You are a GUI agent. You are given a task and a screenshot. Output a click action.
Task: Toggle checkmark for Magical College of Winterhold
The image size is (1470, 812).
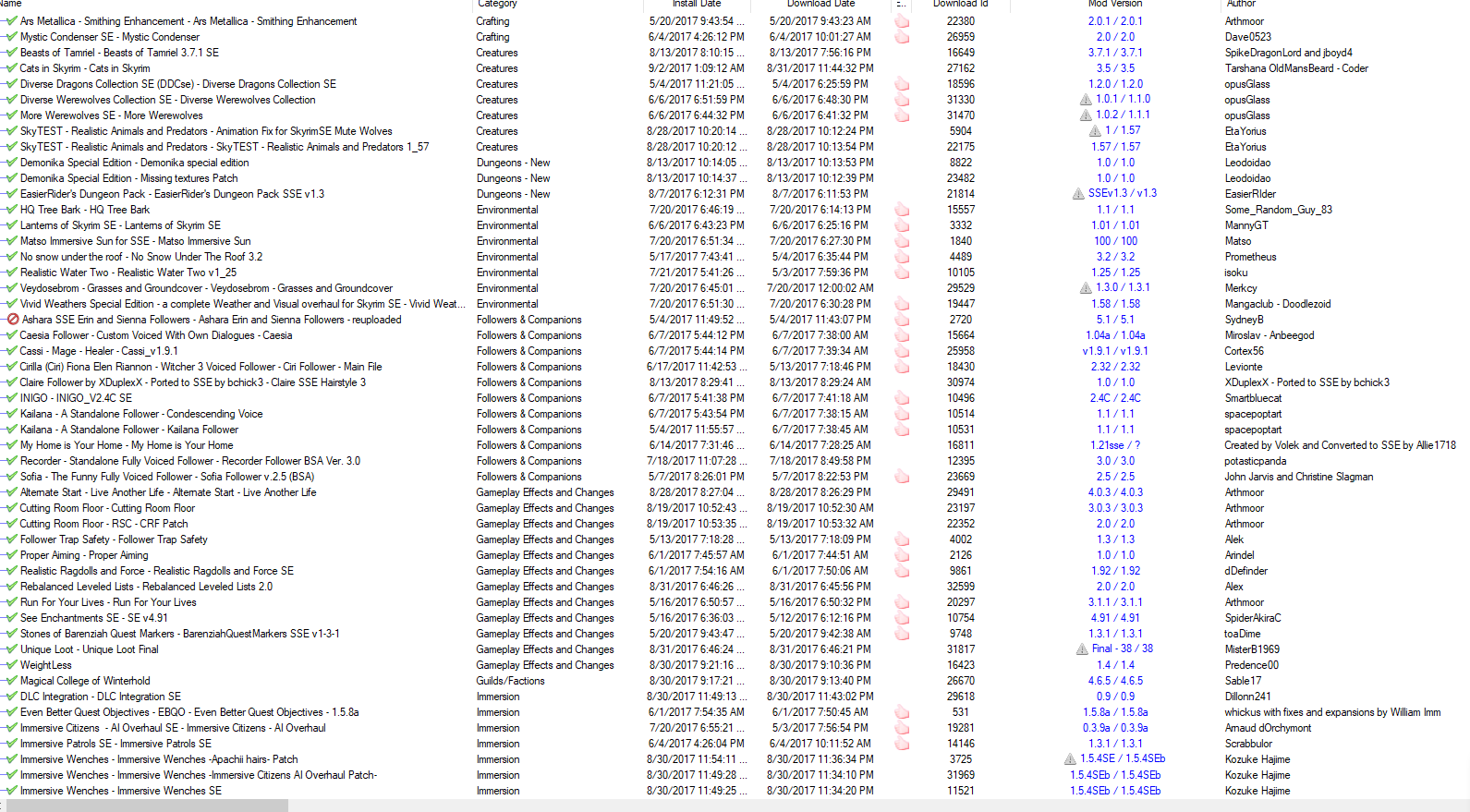11,681
